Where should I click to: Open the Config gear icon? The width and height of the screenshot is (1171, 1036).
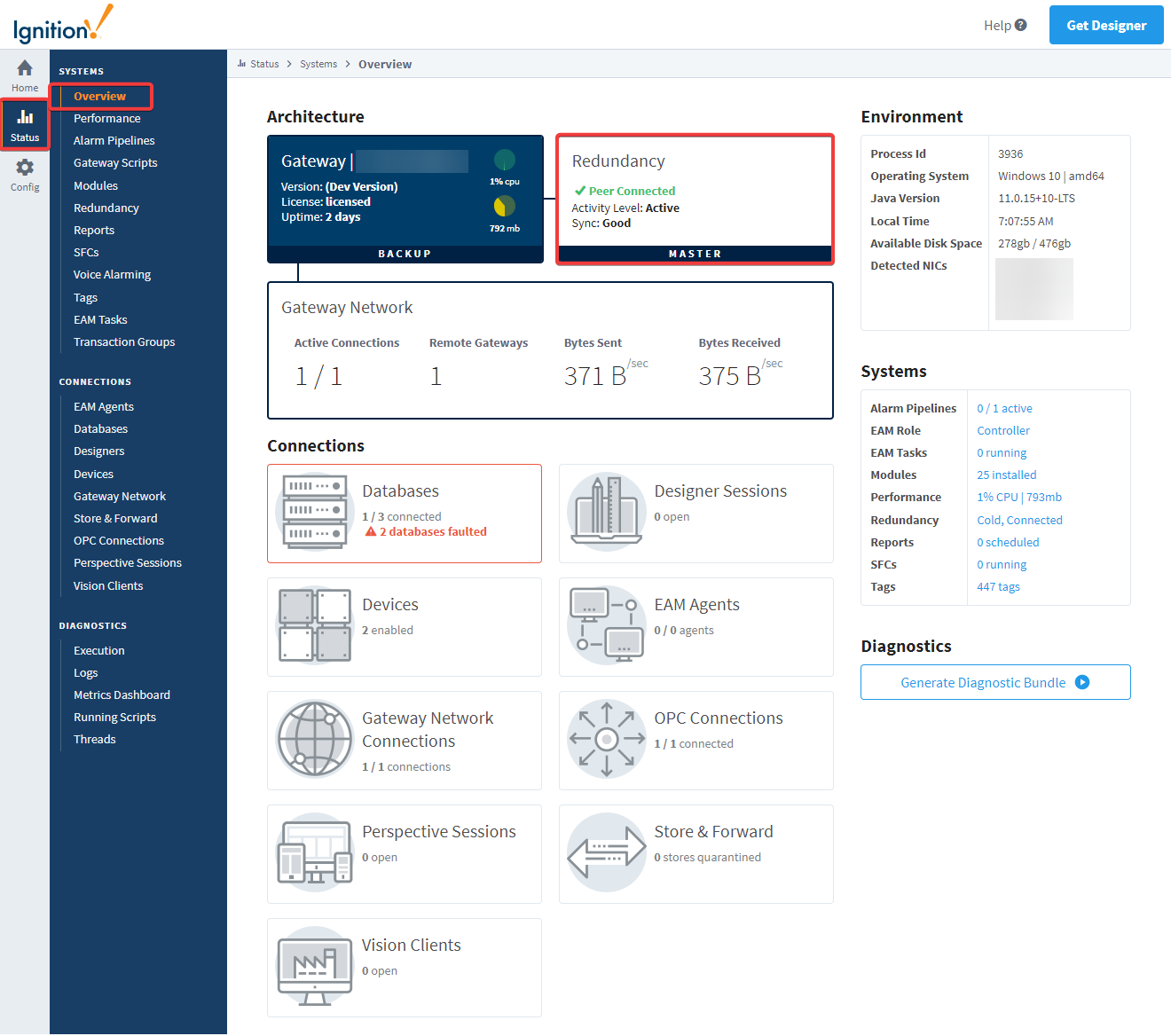click(x=25, y=168)
